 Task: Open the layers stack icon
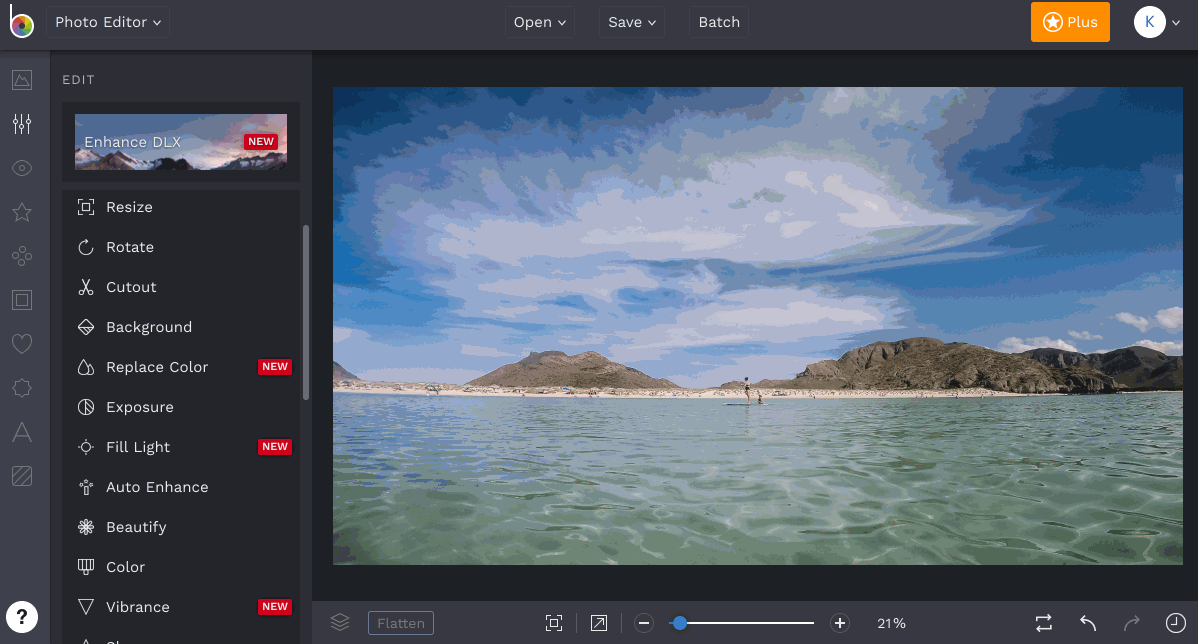tap(340, 623)
